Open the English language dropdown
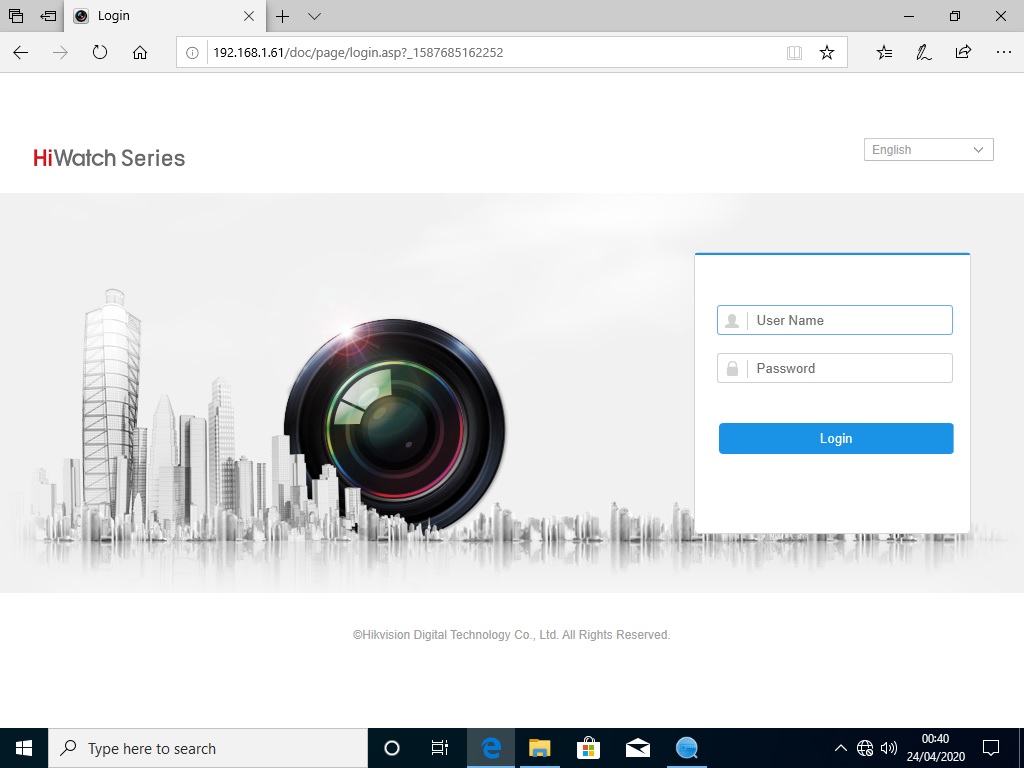1024x768 pixels. (x=928, y=150)
